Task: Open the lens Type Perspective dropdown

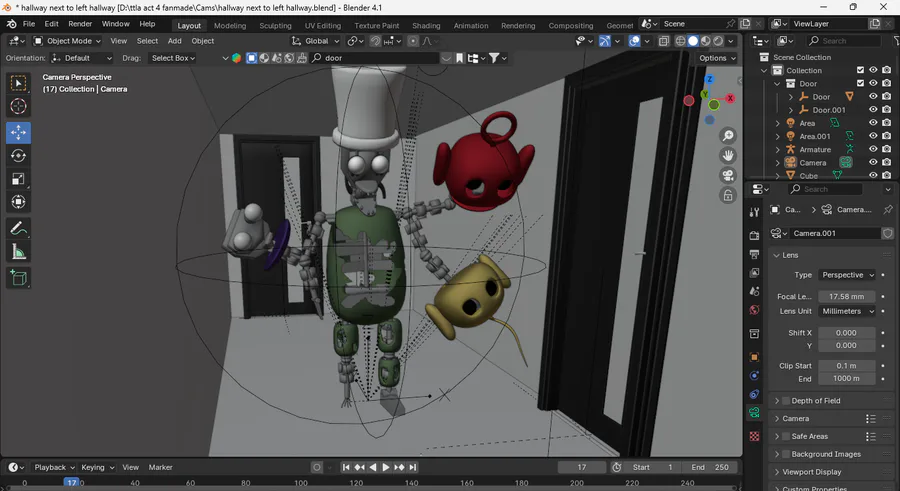Action: [847, 275]
